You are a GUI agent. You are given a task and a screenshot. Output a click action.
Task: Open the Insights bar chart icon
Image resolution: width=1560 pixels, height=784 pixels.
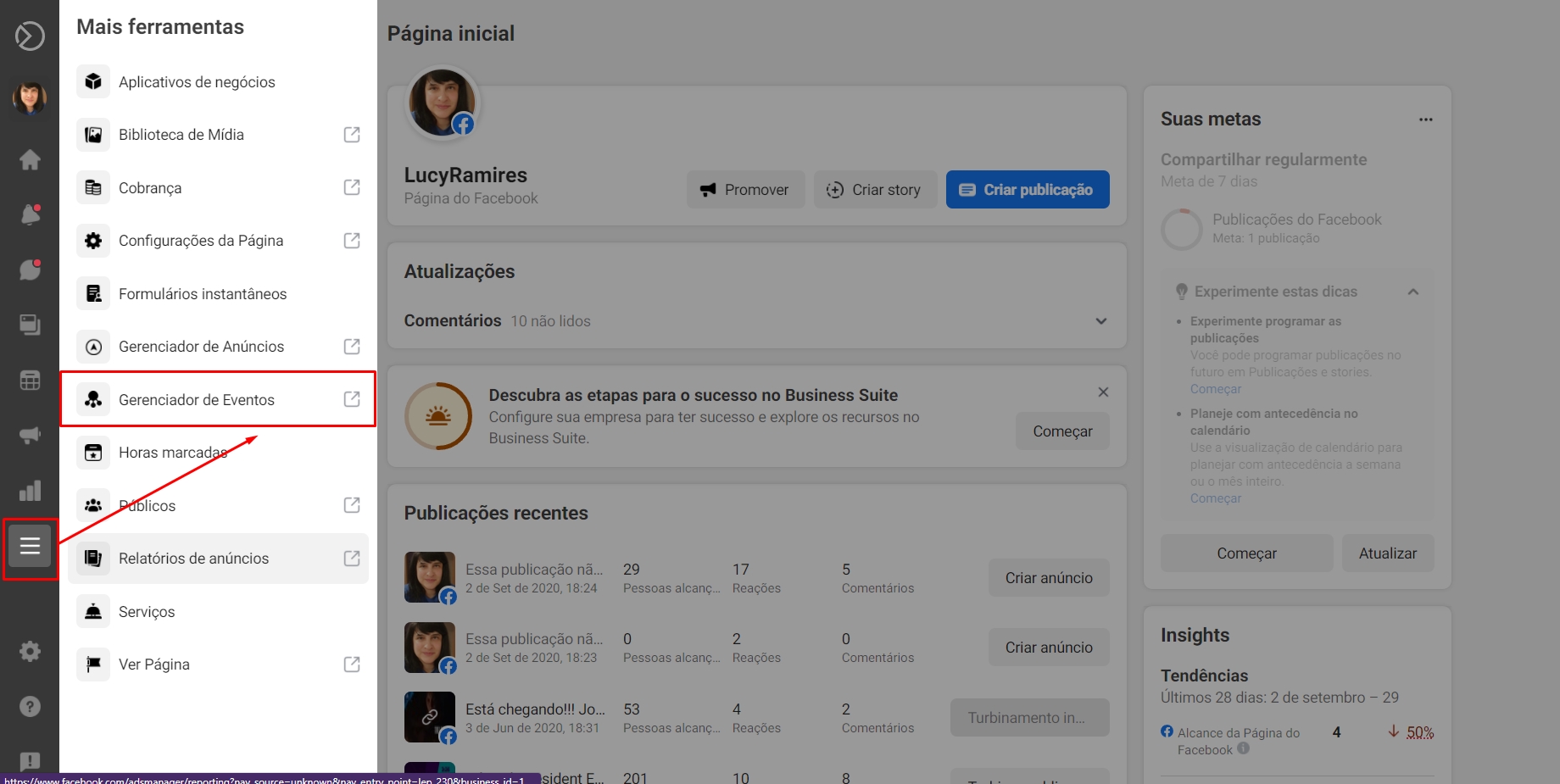pos(30,491)
